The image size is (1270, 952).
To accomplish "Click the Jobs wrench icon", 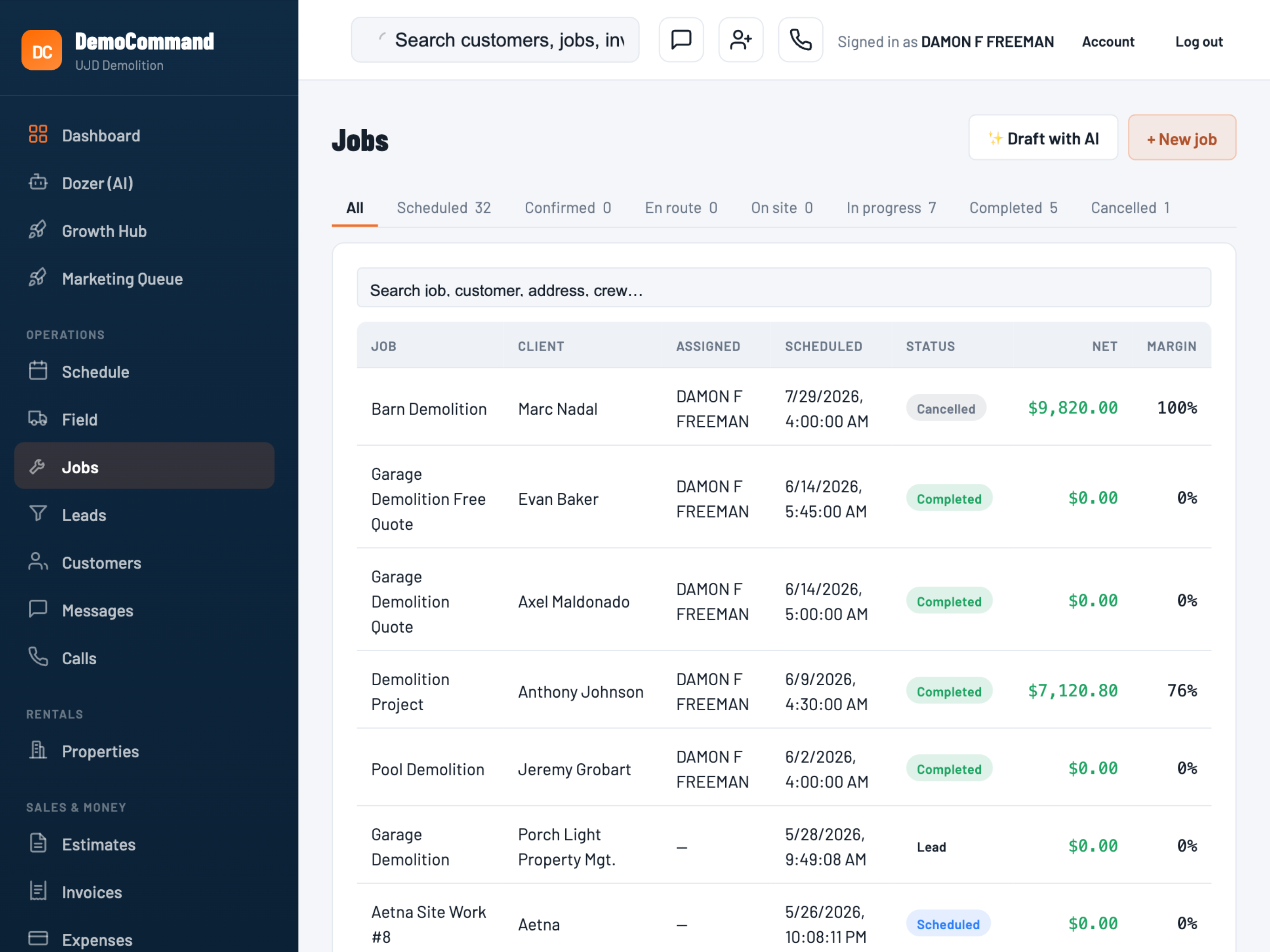I will click(38, 466).
